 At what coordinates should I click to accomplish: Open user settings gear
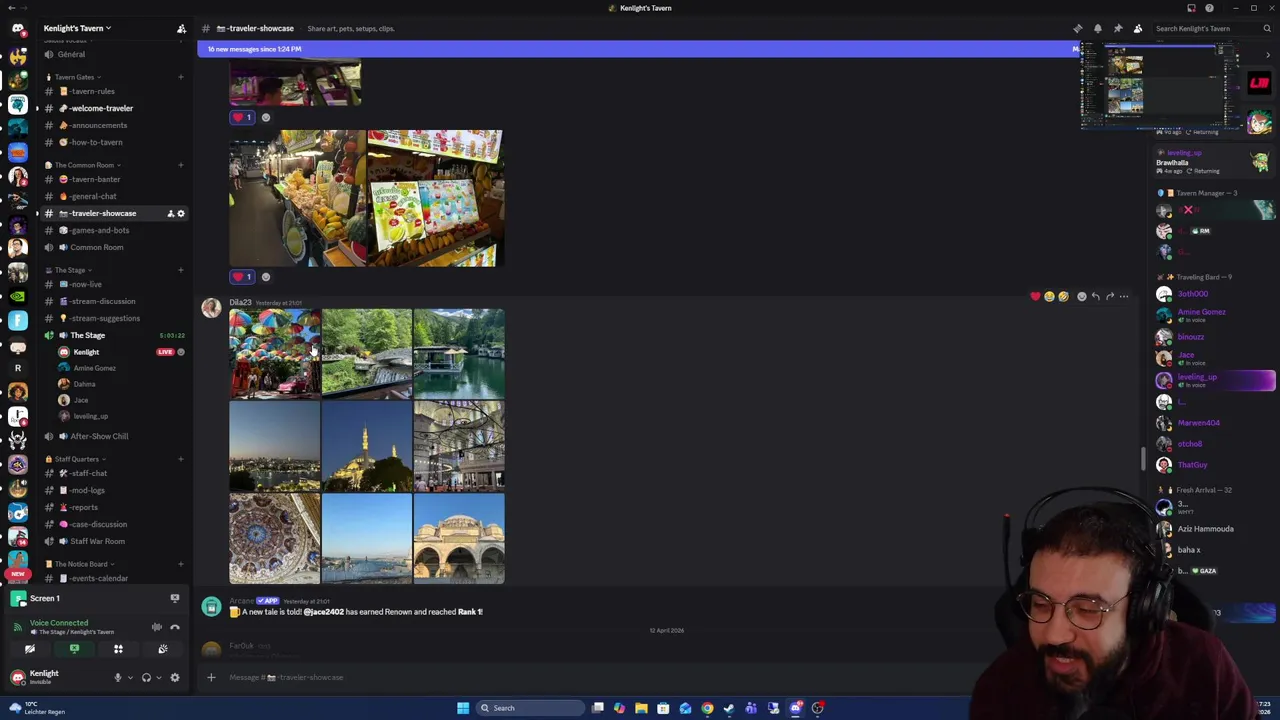[x=175, y=678]
